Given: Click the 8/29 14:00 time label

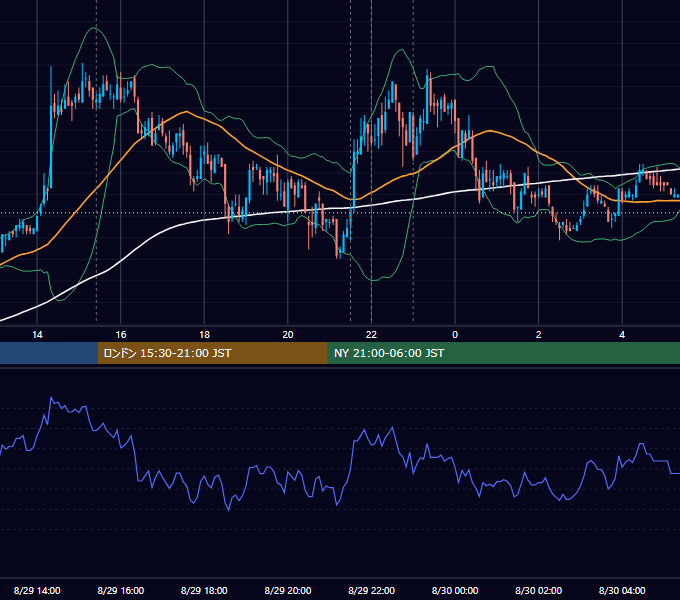Looking at the screenshot, I should 37,590.
